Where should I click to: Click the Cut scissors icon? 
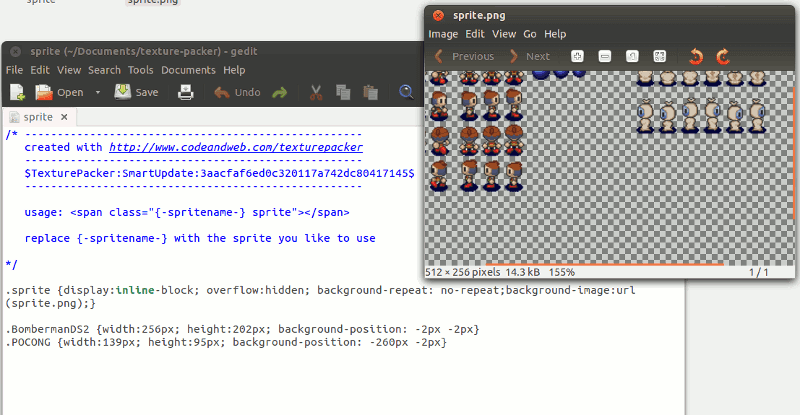pyautogui.click(x=316, y=92)
